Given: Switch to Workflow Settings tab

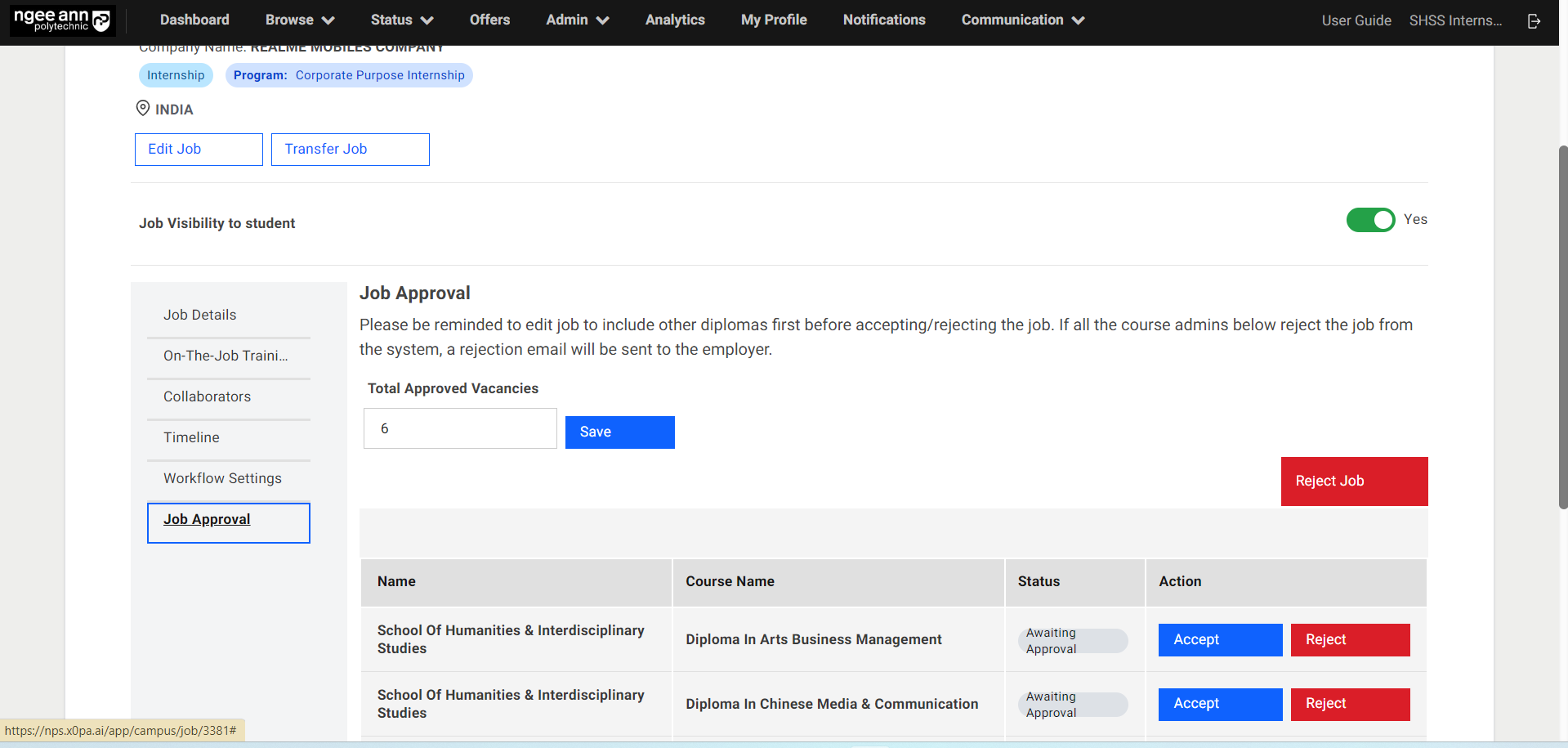Looking at the screenshot, I should coord(222,478).
